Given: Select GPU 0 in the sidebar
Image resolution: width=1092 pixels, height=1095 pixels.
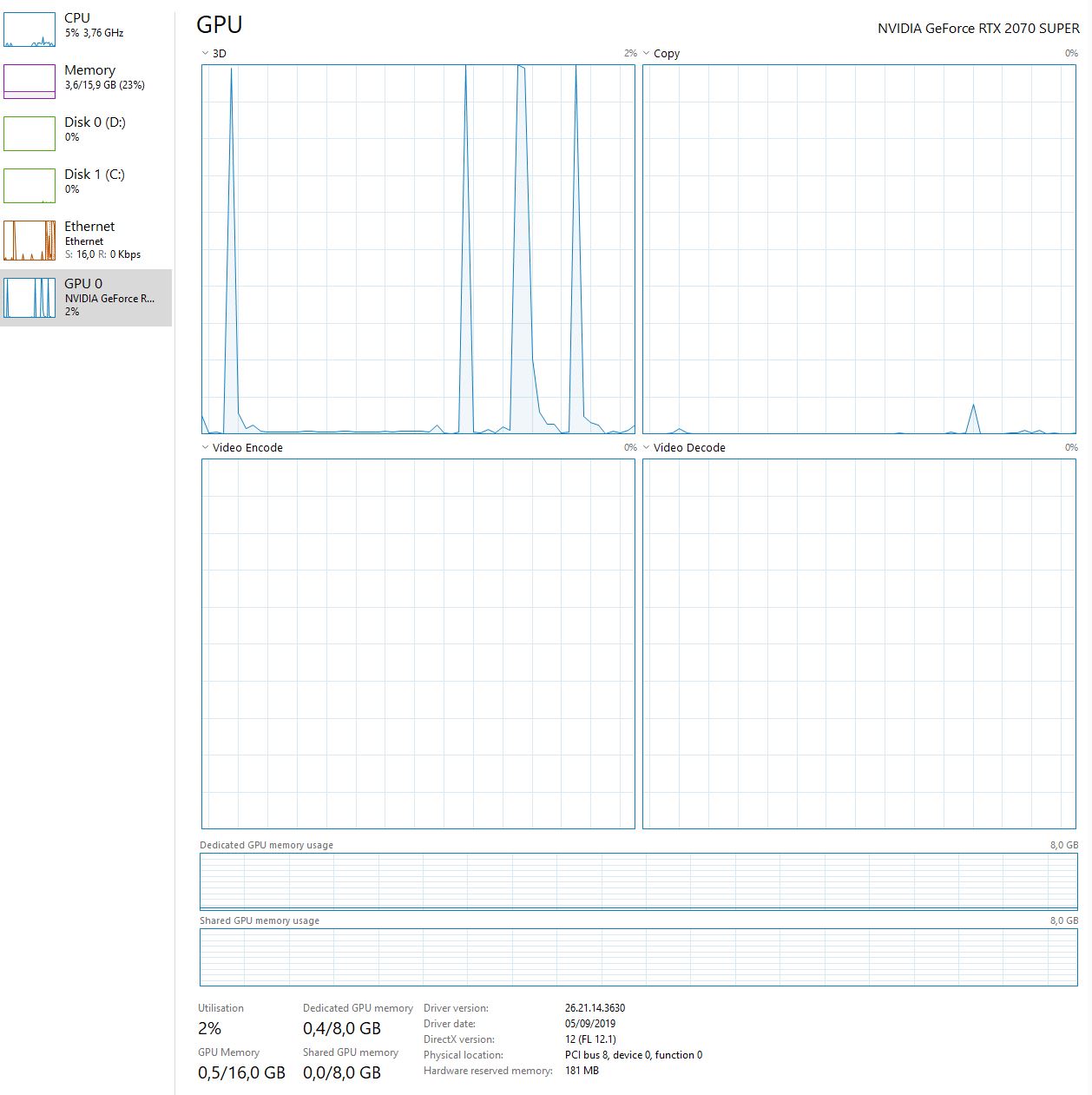Looking at the screenshot, I should click(x=87, y=295).
